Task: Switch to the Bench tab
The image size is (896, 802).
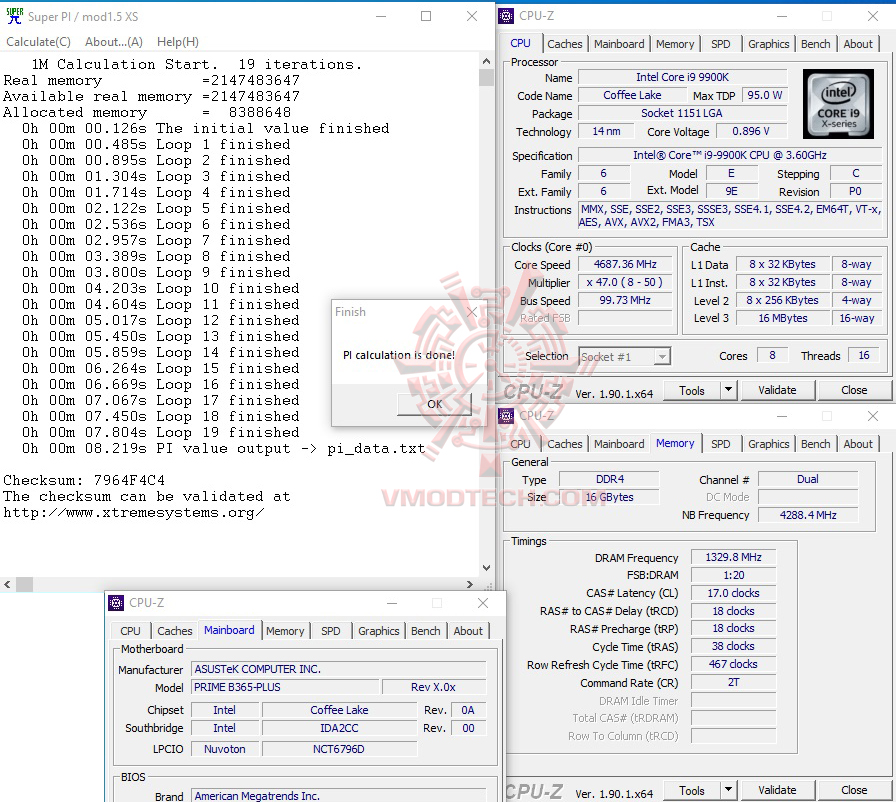Action: tap(815, 43)
